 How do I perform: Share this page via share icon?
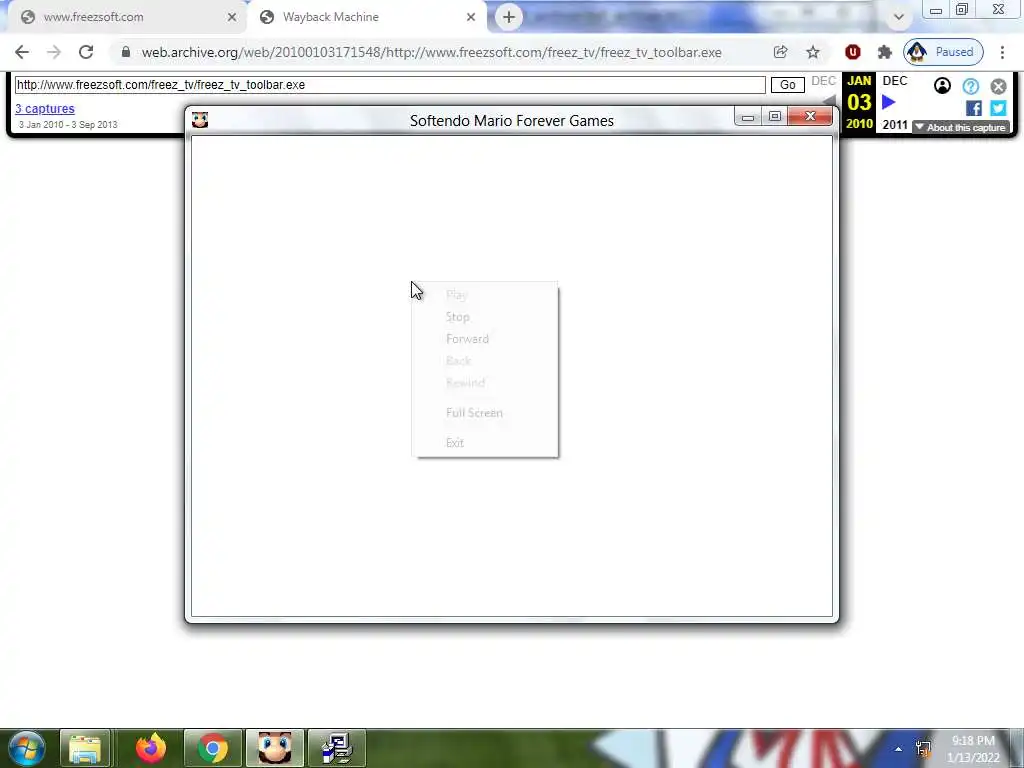pyautogui.click(x=780, y=52)
